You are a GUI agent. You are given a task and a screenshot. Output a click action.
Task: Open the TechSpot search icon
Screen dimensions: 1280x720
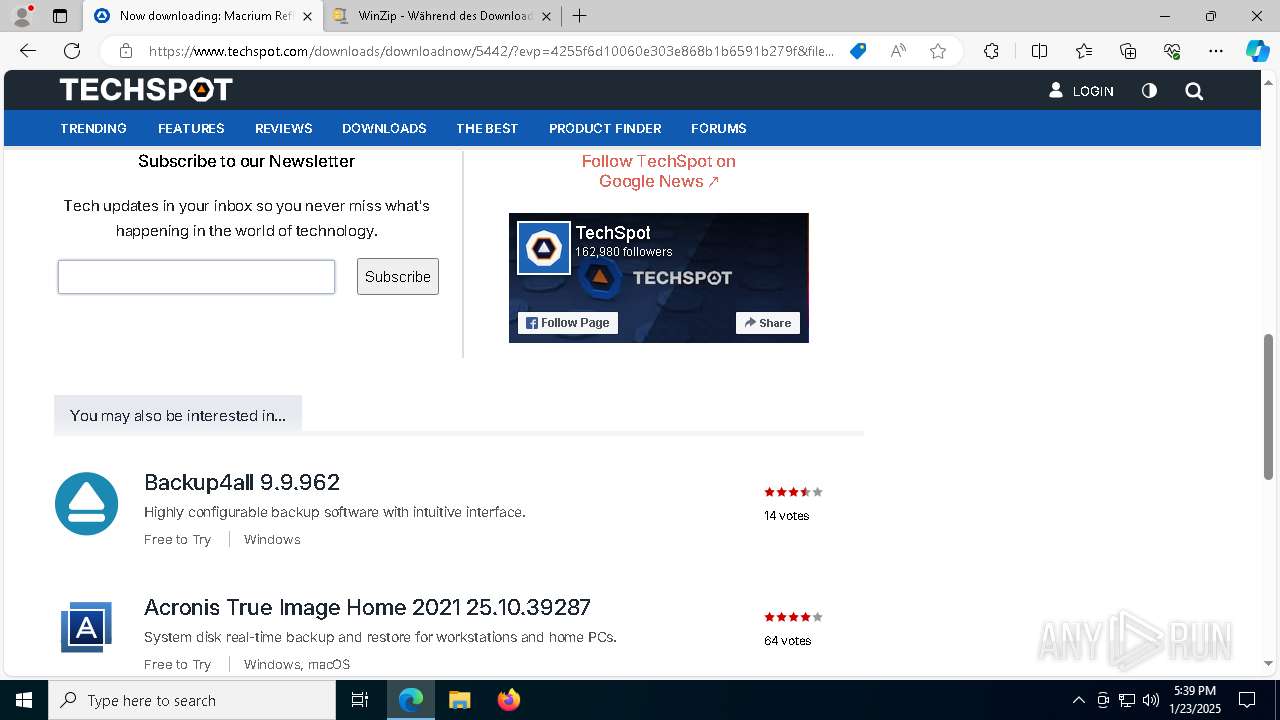click(1194, 91)
